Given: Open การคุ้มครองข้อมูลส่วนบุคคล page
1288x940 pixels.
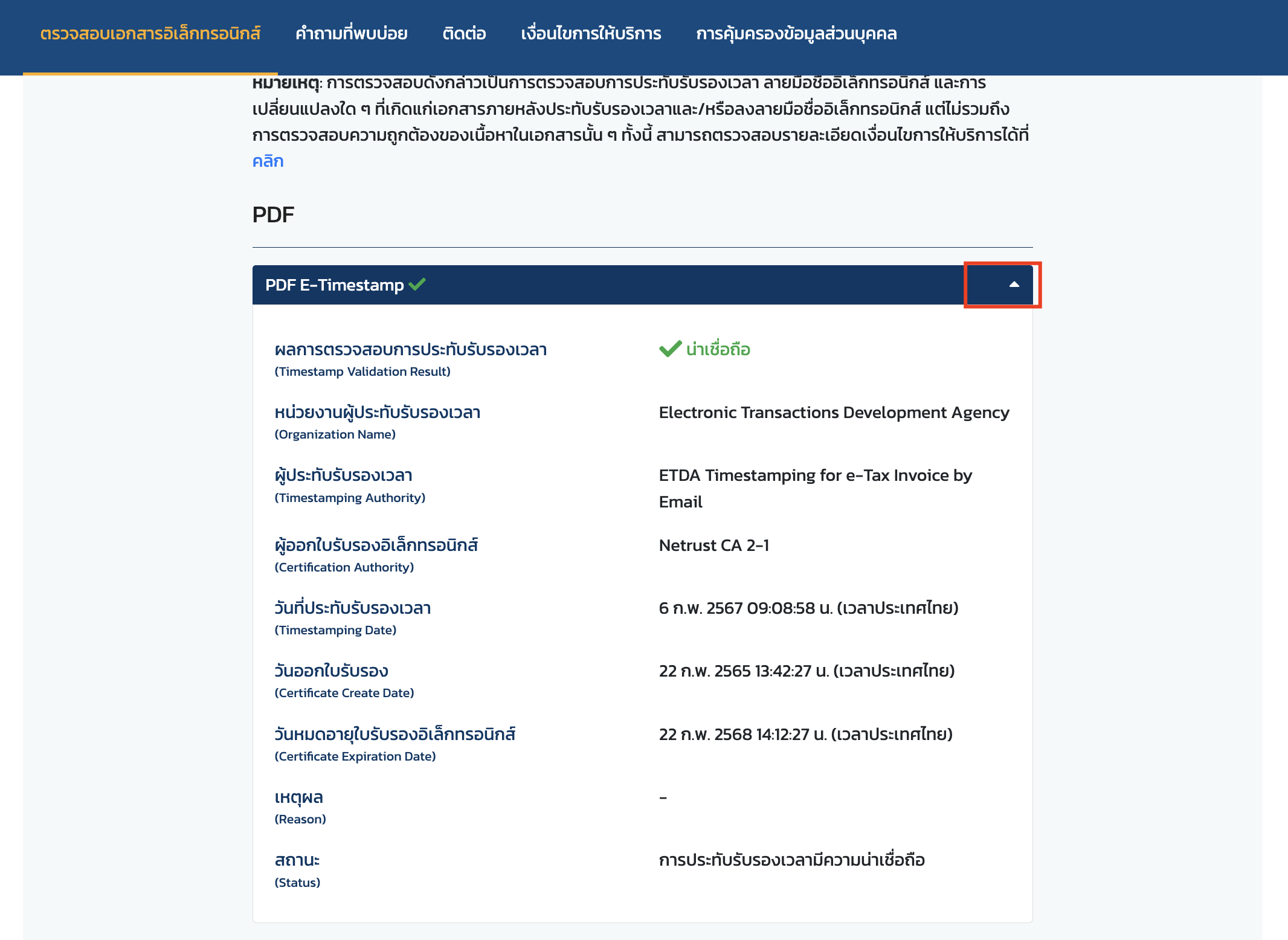Looking at the screenshot, I should pyautogui.click(x=796, y=33).
